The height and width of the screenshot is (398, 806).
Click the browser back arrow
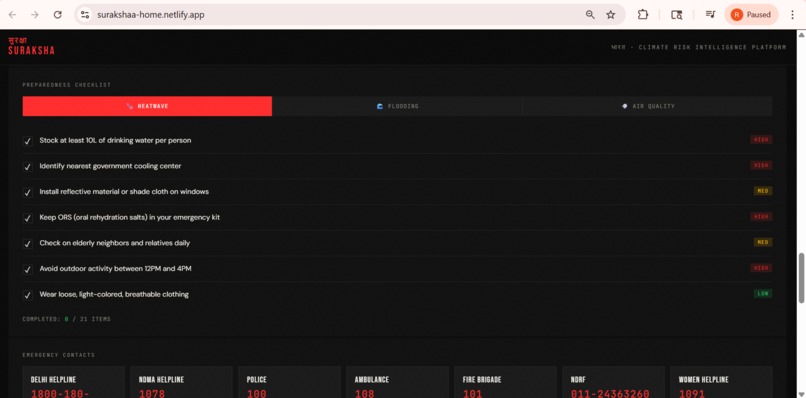point(12,15)
